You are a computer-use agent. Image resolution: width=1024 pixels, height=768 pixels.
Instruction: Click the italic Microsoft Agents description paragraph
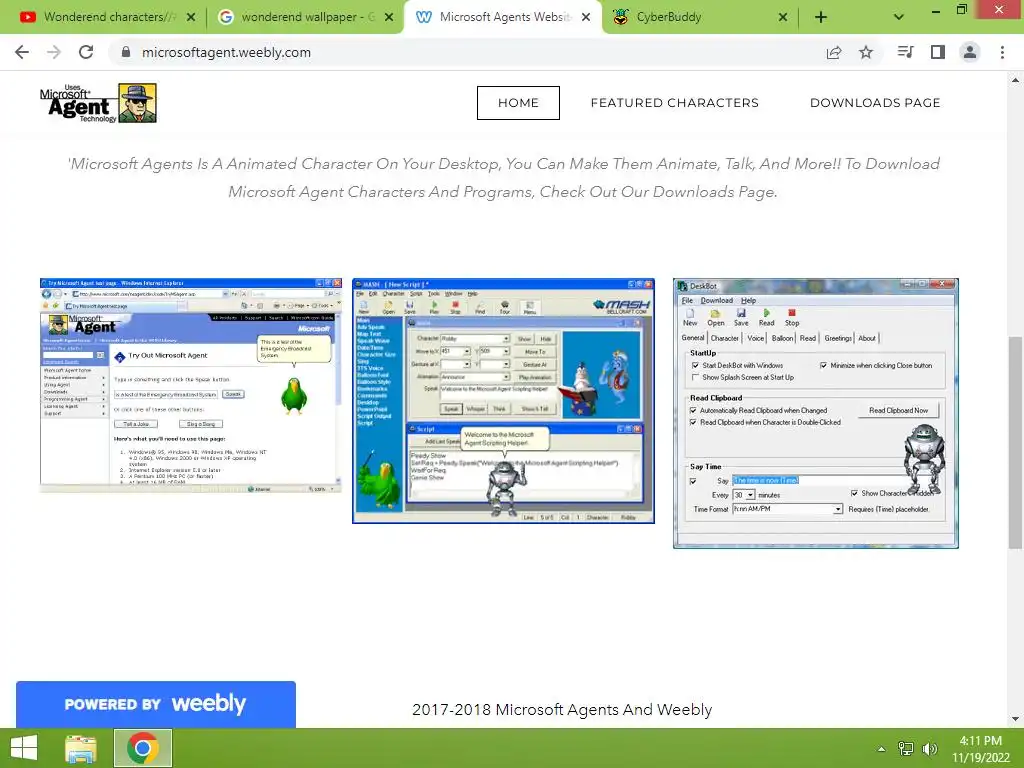click(504, 178)
